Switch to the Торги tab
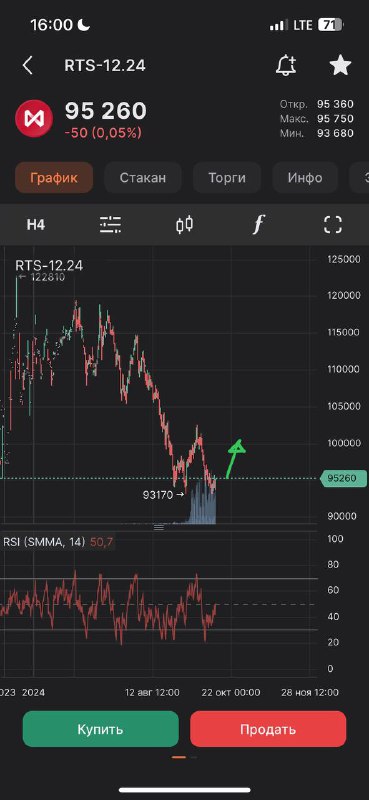 point(227,178)
